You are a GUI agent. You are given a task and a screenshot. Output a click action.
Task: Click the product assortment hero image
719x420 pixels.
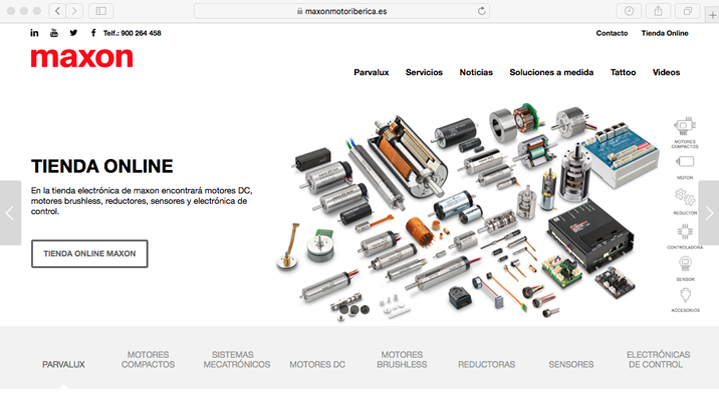pos(468,211)
